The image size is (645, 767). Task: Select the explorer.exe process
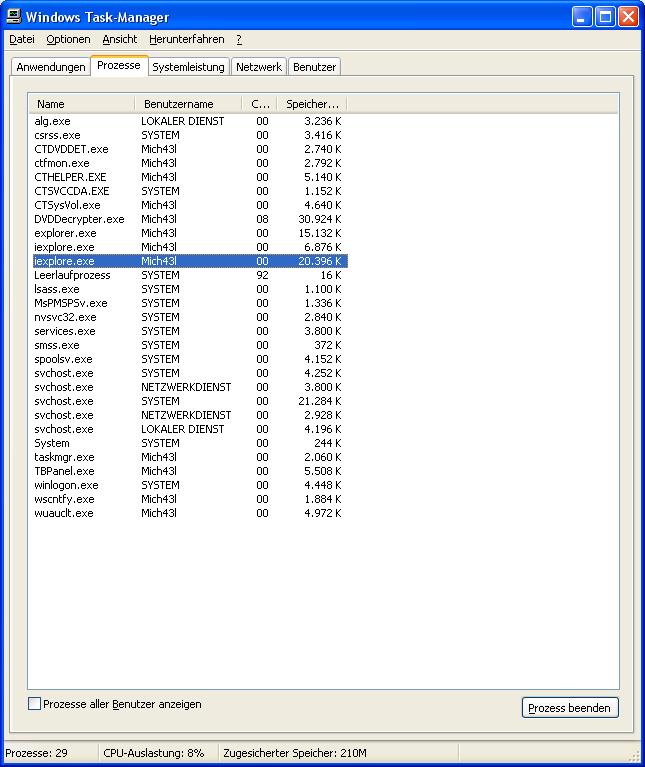tap(190, 233)
